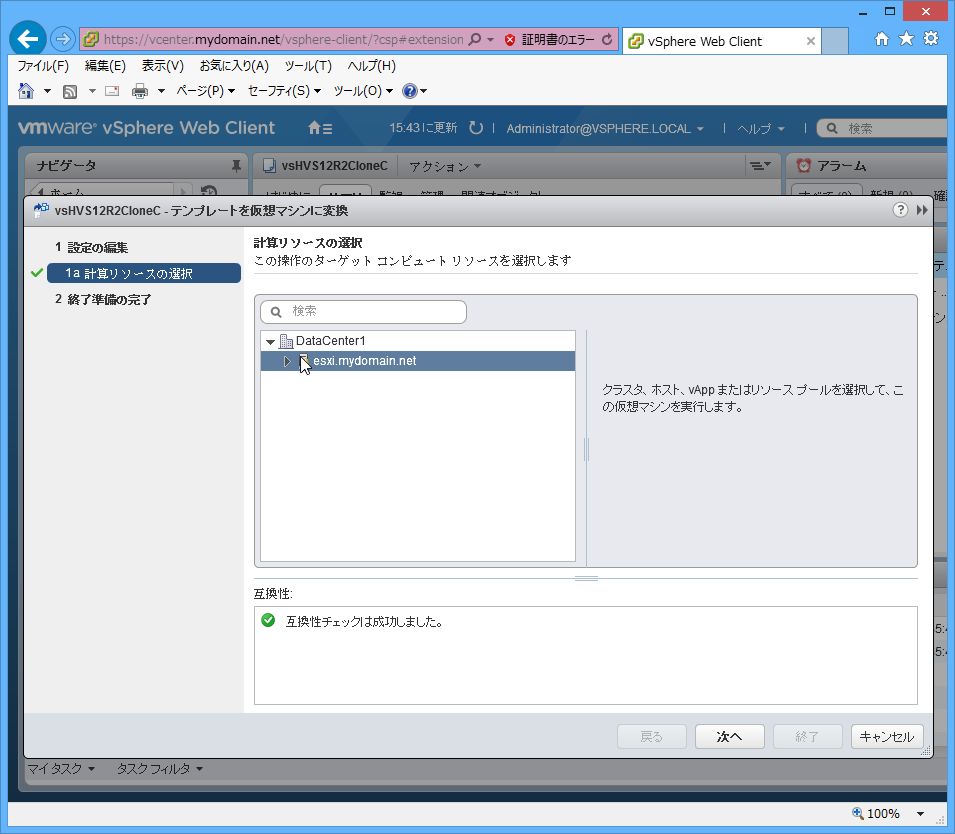Screen dimensions: 955x834
Task: Open the ヘルプ(H) menu in menu bar
Action: pos(372,66)
